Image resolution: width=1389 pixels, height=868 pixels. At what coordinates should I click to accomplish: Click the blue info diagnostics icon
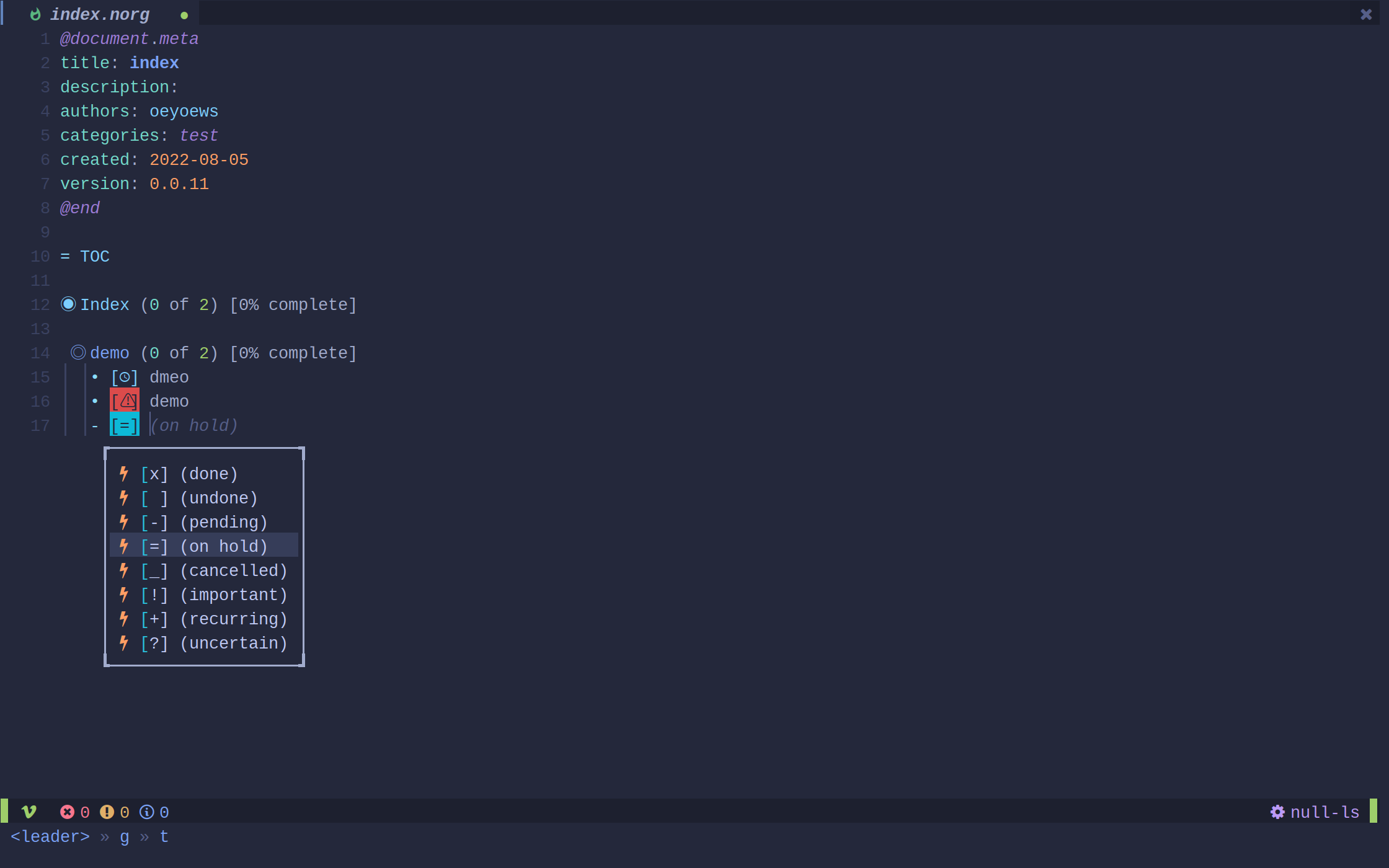click(146, 812)
